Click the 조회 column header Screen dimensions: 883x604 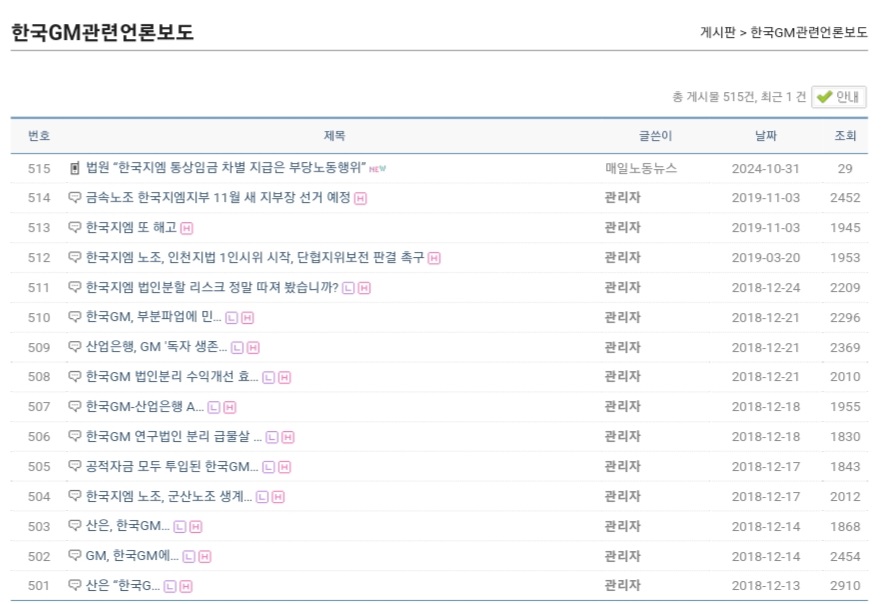845,135
